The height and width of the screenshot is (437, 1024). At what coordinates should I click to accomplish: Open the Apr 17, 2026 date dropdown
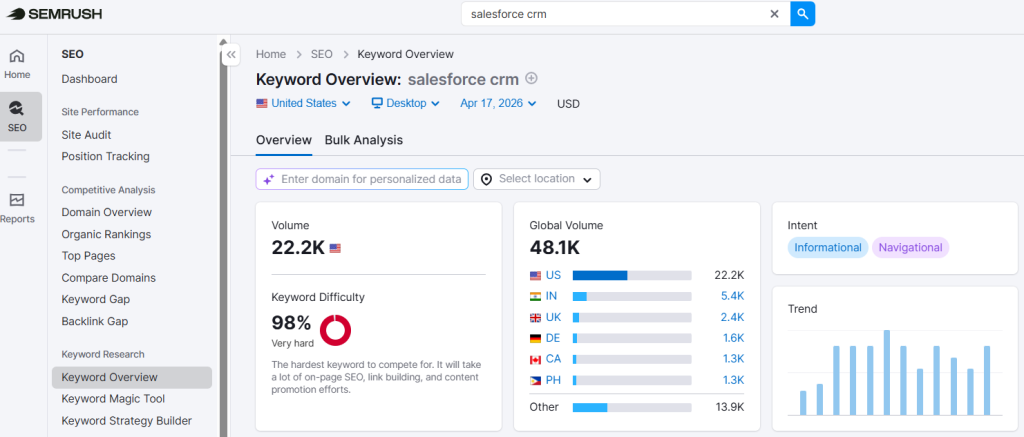(498, 103)
